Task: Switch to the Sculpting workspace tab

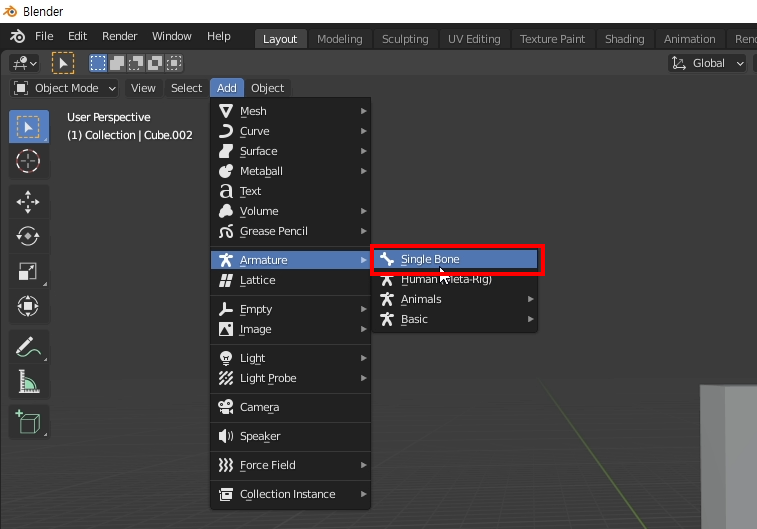Action: (405, 39)
